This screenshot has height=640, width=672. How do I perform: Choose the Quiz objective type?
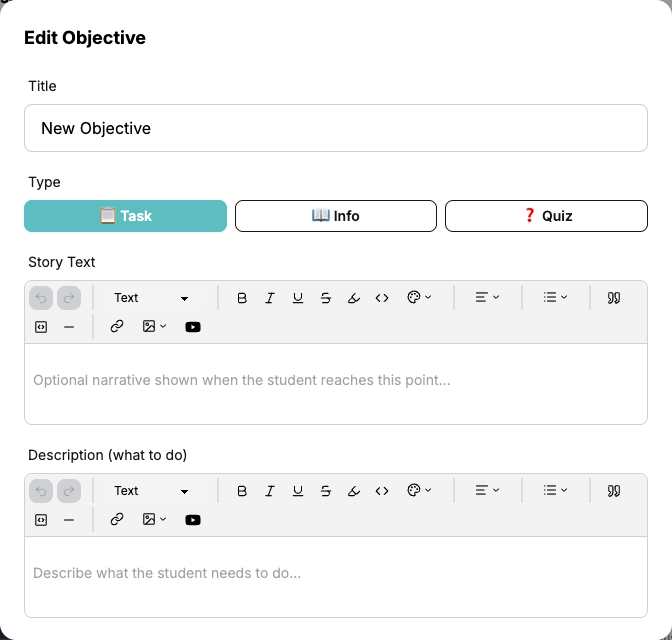(546, 216)
